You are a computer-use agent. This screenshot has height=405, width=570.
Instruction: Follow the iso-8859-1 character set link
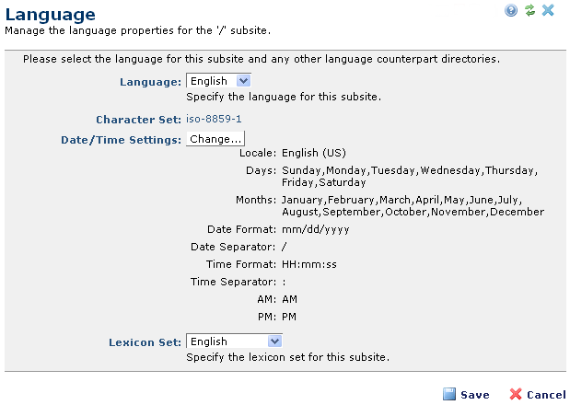(214, 119)
